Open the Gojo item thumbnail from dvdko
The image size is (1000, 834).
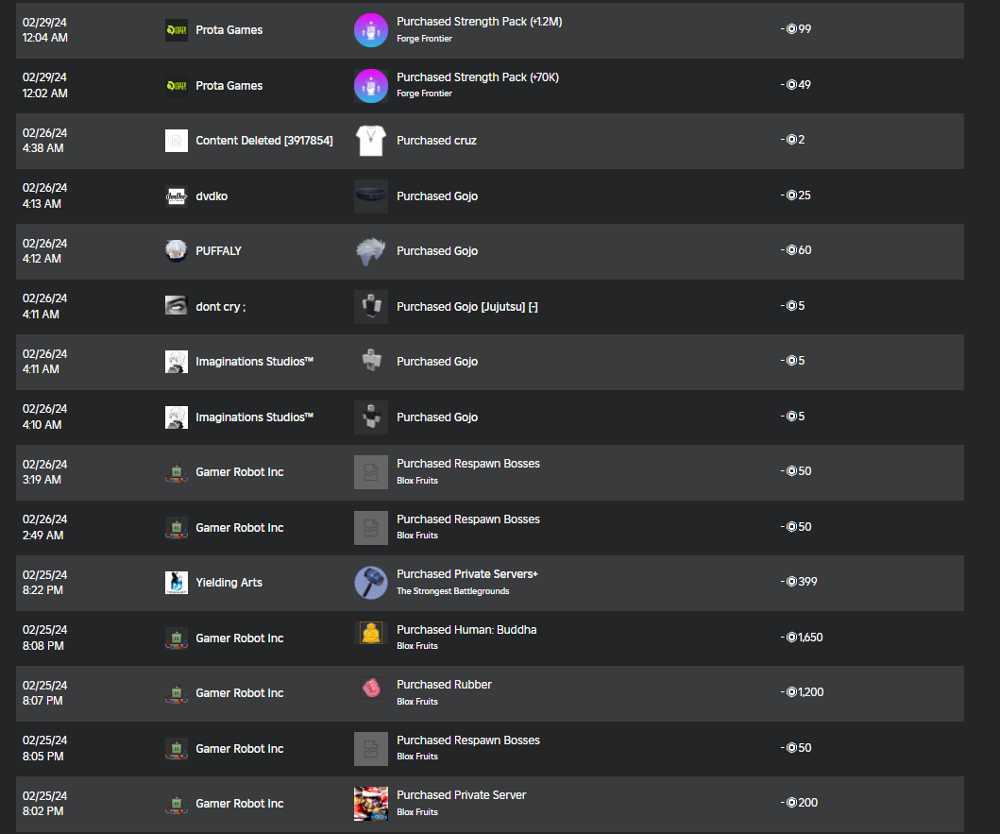pyautogui.click(x=371, y=196)
